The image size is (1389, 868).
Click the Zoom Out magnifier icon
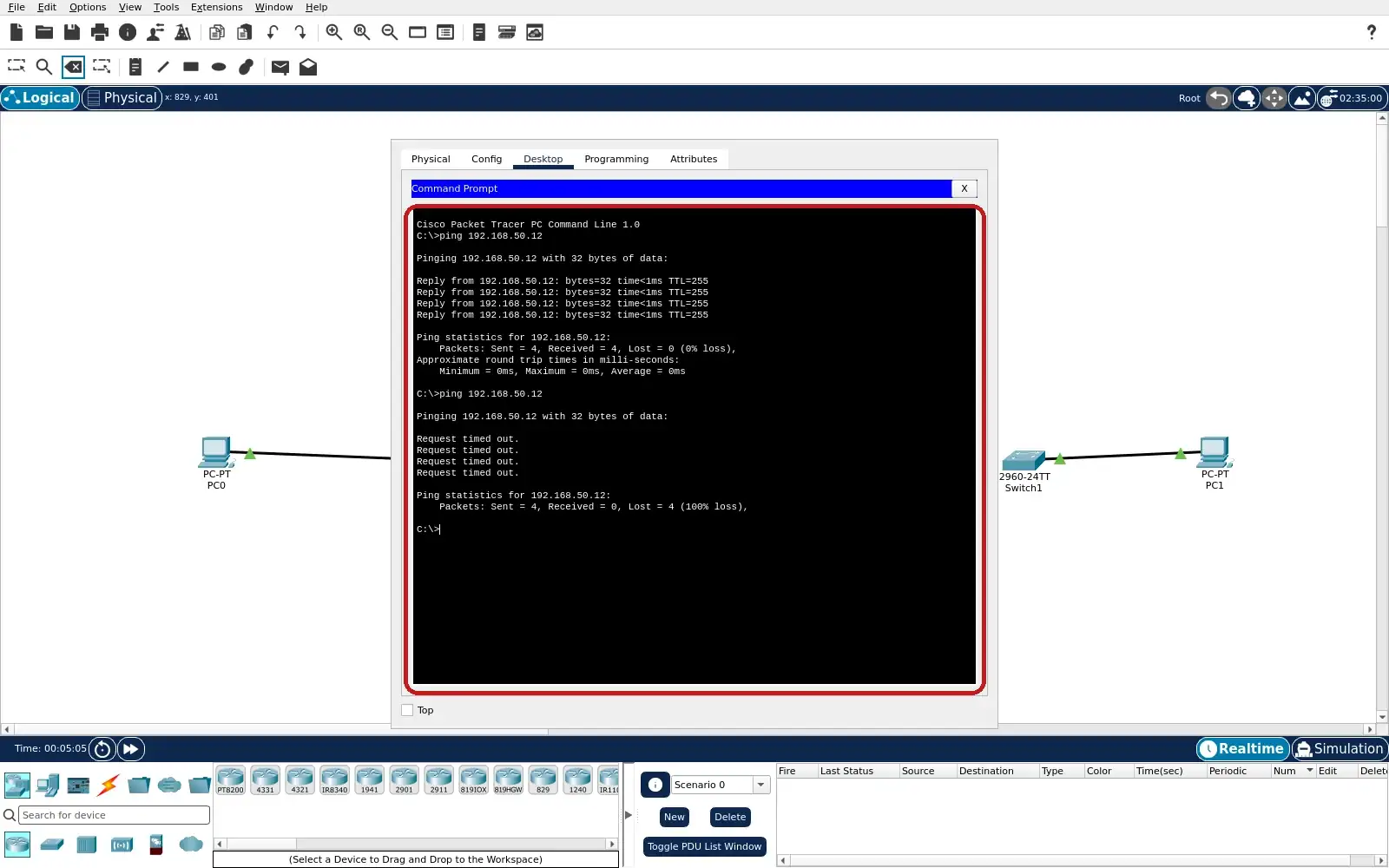(390, 32)
